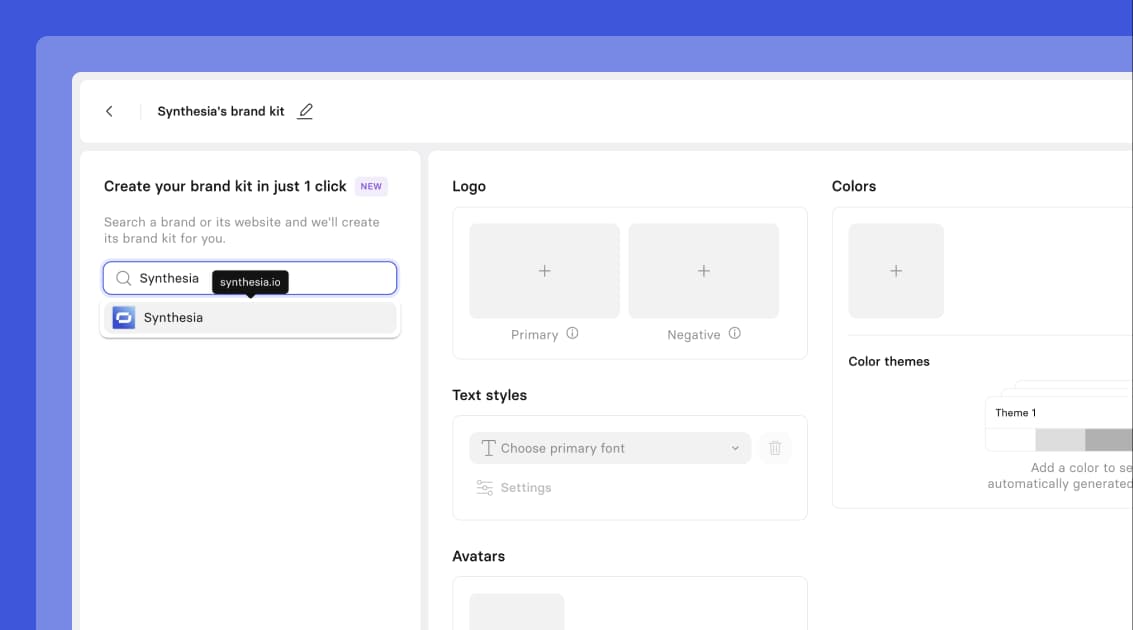Select the Theme 1 color theme card
Viewport: 1133px width, 630px height.
tap(1059, 423)
